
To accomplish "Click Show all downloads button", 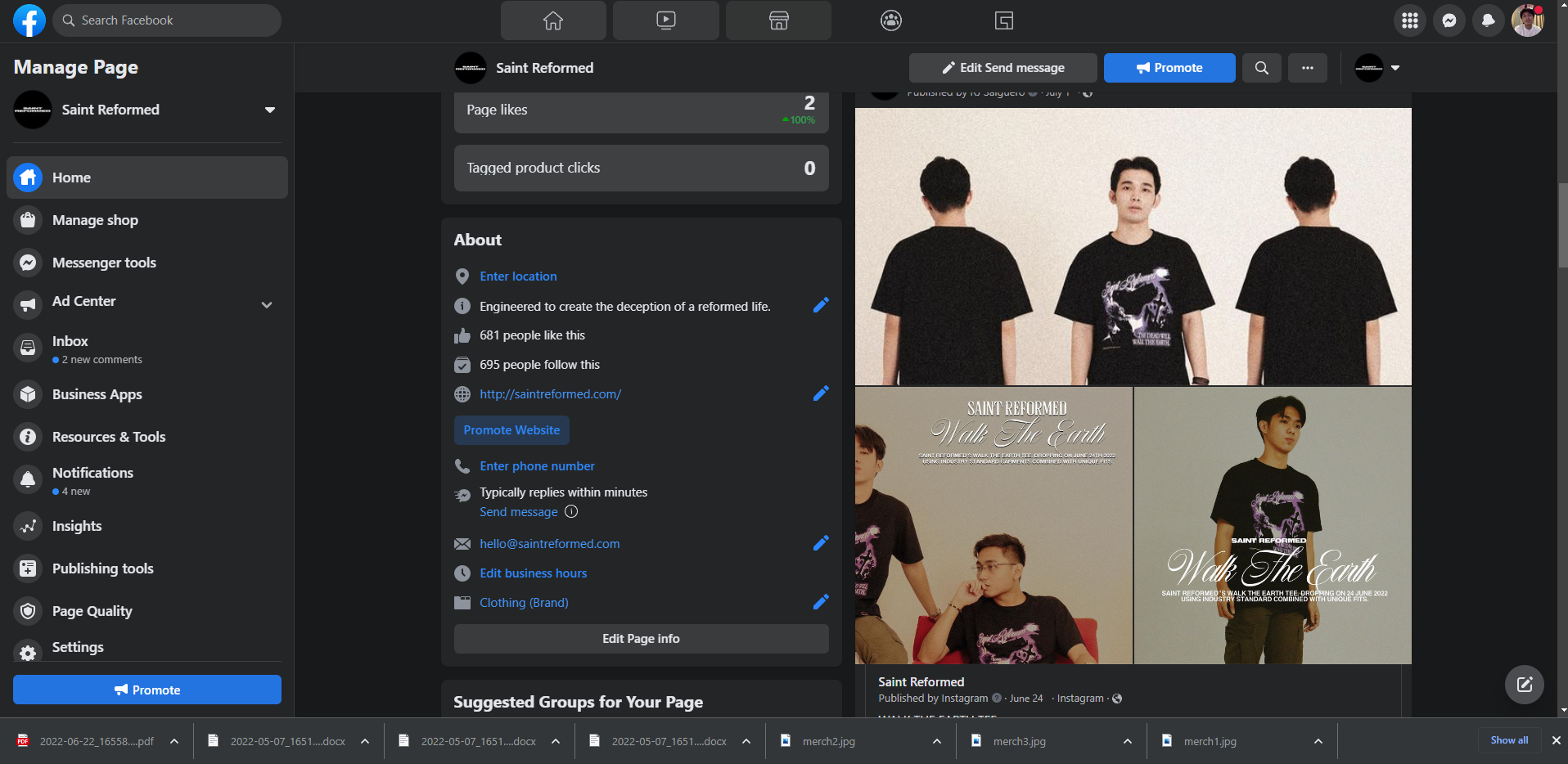I will tap(1509, 740).
